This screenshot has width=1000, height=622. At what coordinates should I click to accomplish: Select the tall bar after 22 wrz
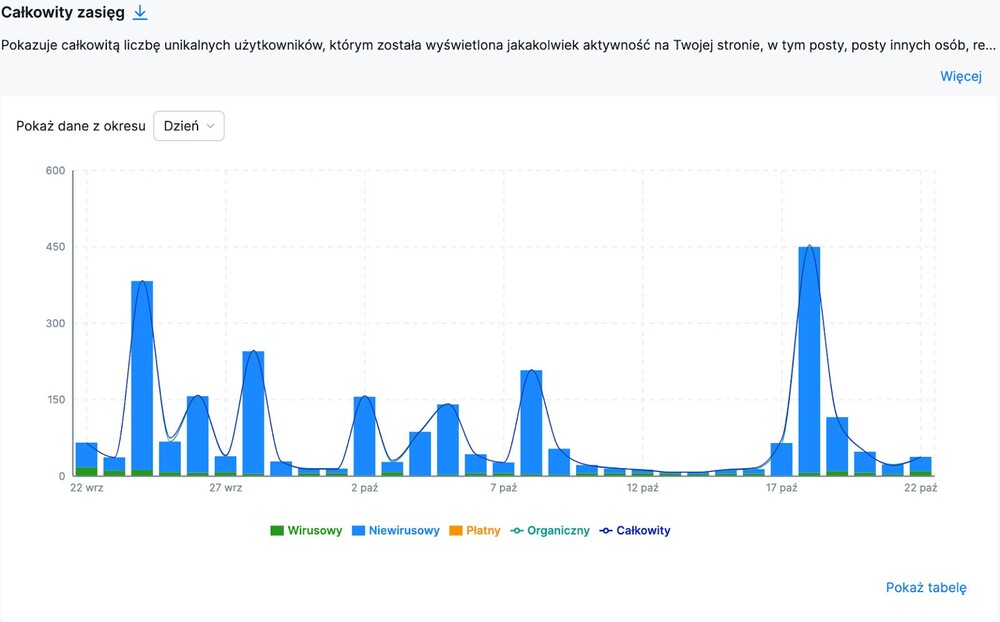click(142, 378)
